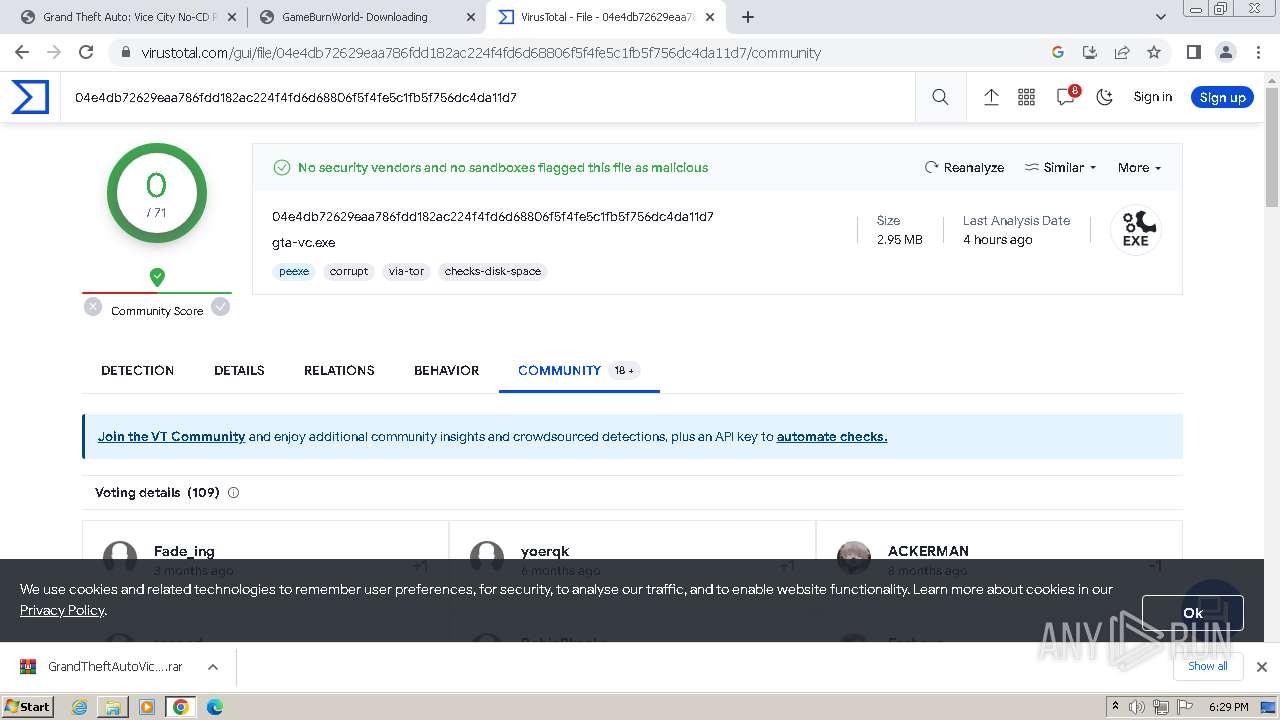Open the notifications icon with red badge

(x=1066, y=96)
